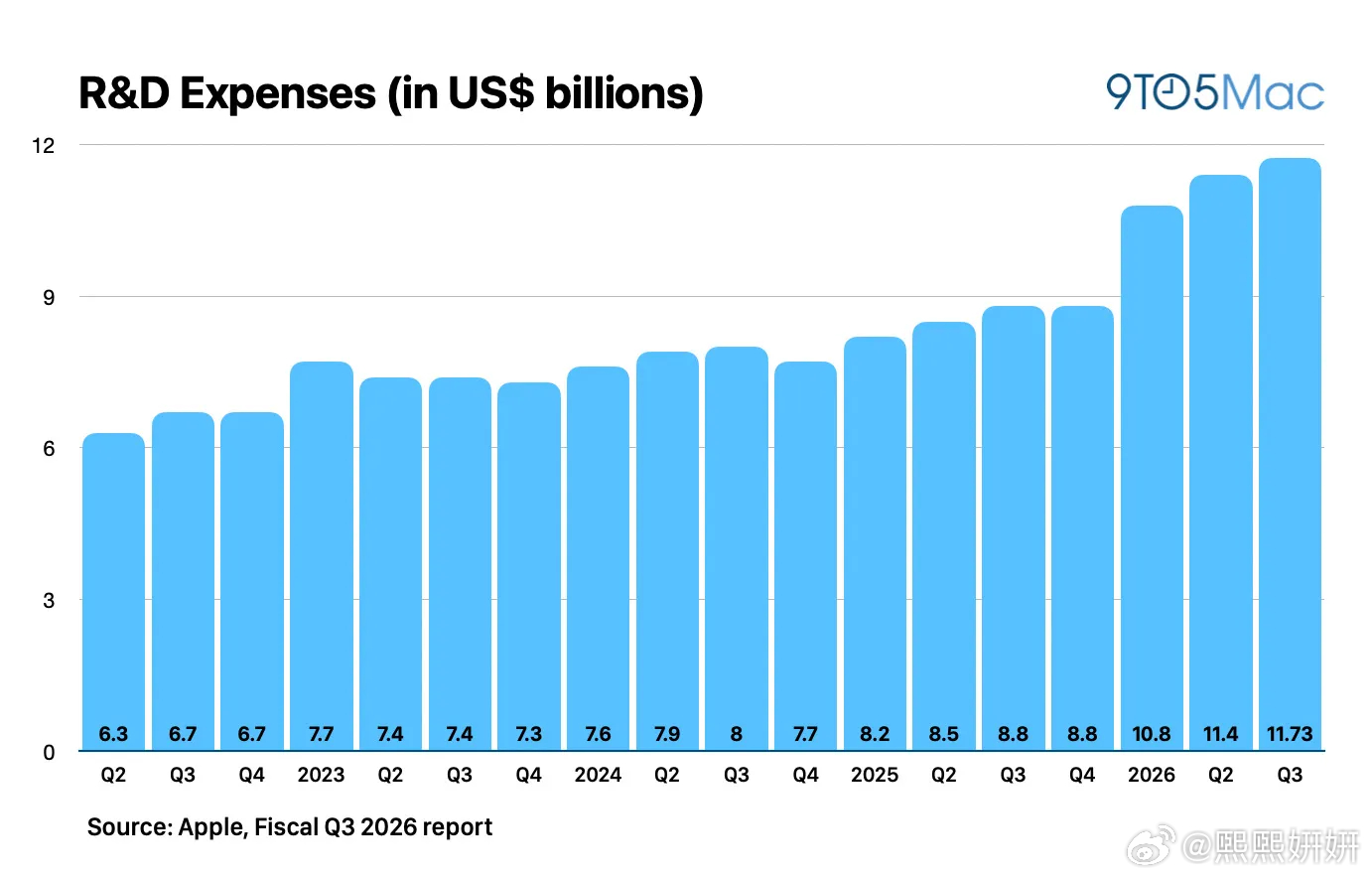Click the "8" bar value
1372x880 pixels.
click(x=736, y=734)
